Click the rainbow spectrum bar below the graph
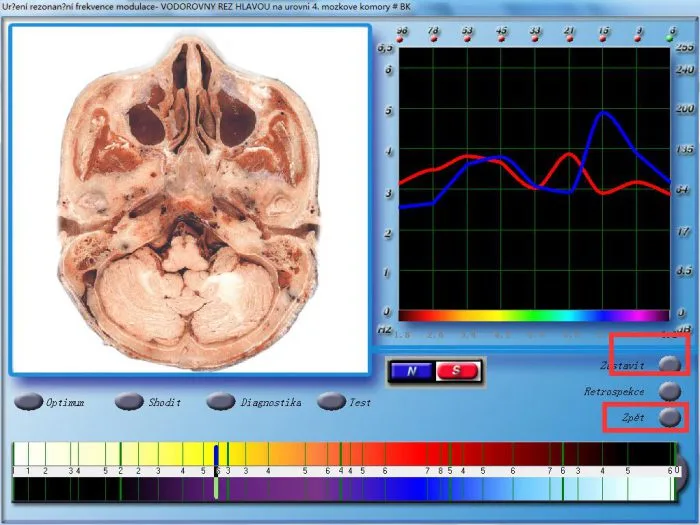Image resolution: width=700 pixels, height=525 pixels. click(x=534, y=316)
